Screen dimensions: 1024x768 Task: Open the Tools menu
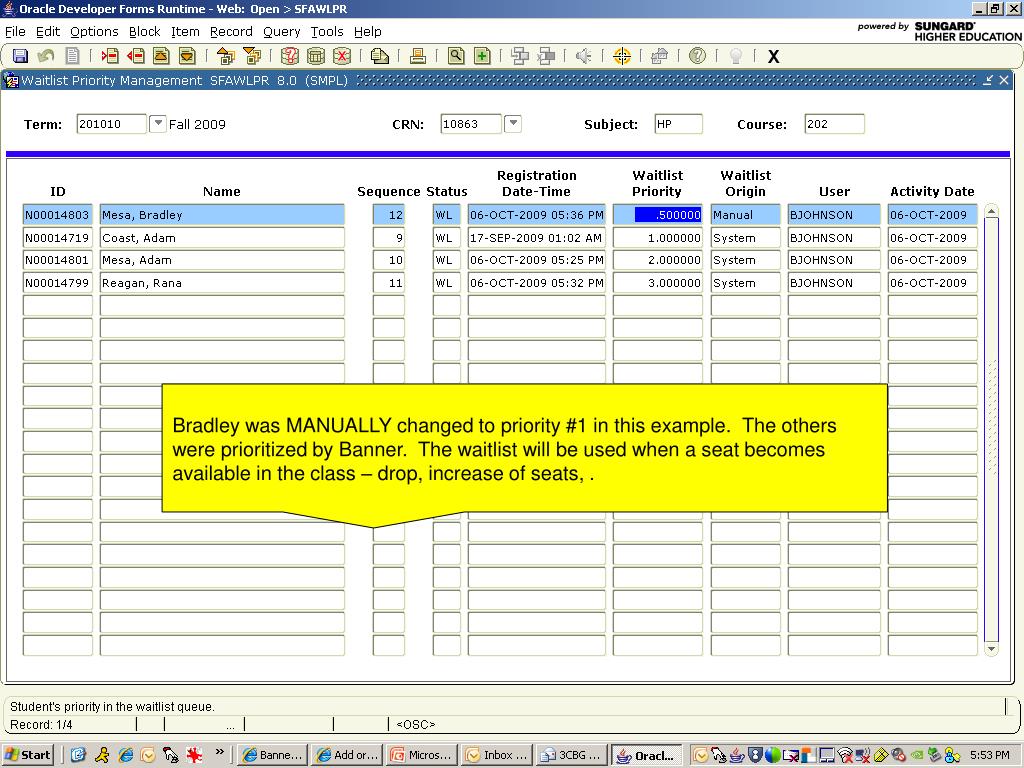click(x=327, y=31)
